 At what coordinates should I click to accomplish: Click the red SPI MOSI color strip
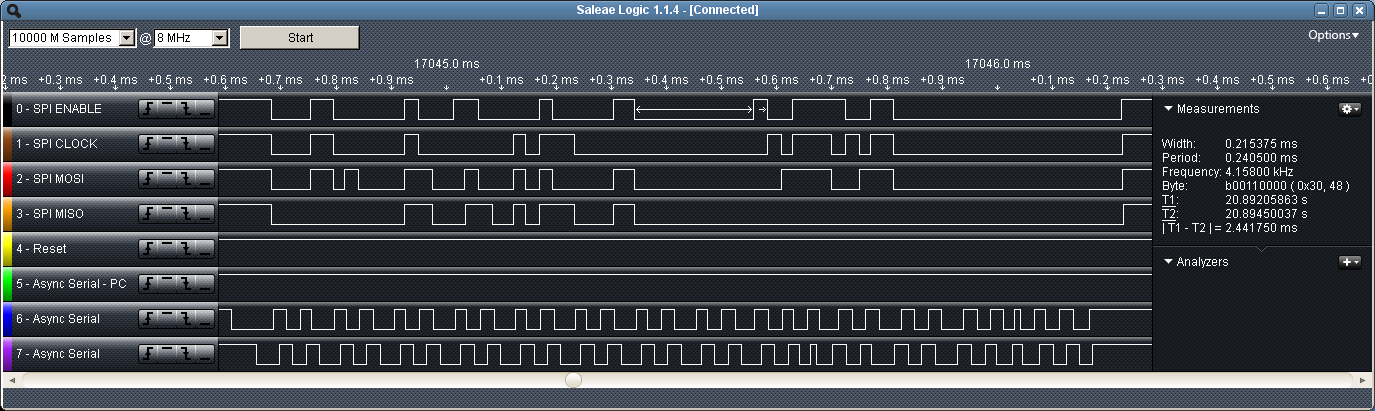click(x=6, y=179)
